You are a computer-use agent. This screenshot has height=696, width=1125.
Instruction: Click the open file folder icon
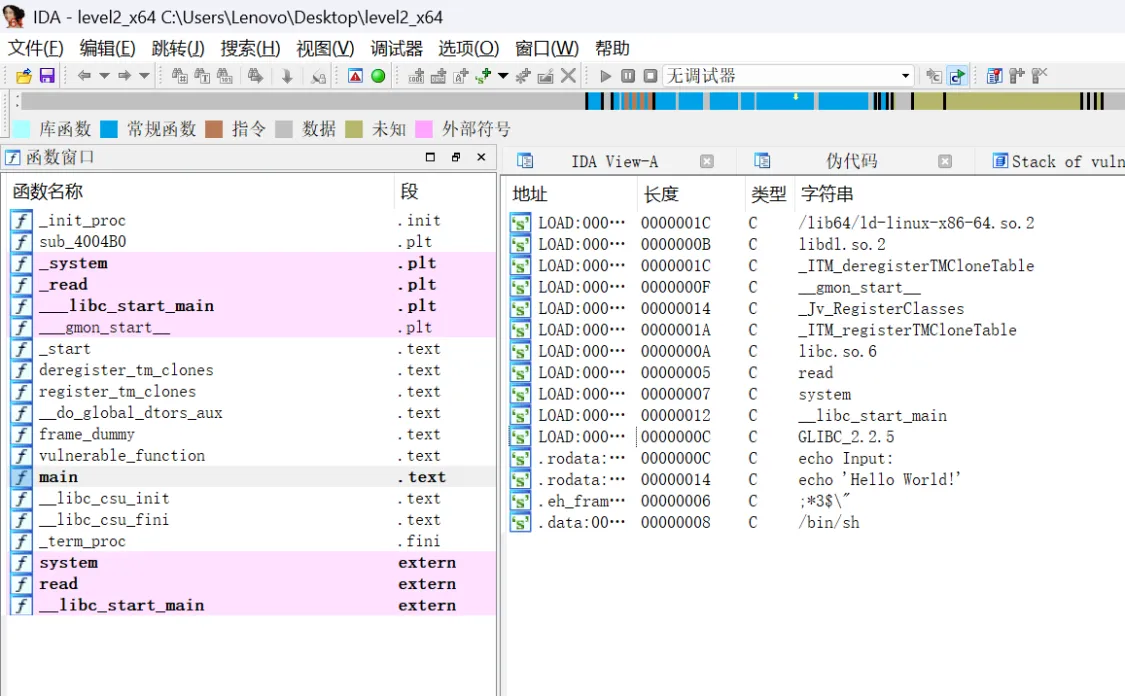pyautogui.click(x=24, y=76)
